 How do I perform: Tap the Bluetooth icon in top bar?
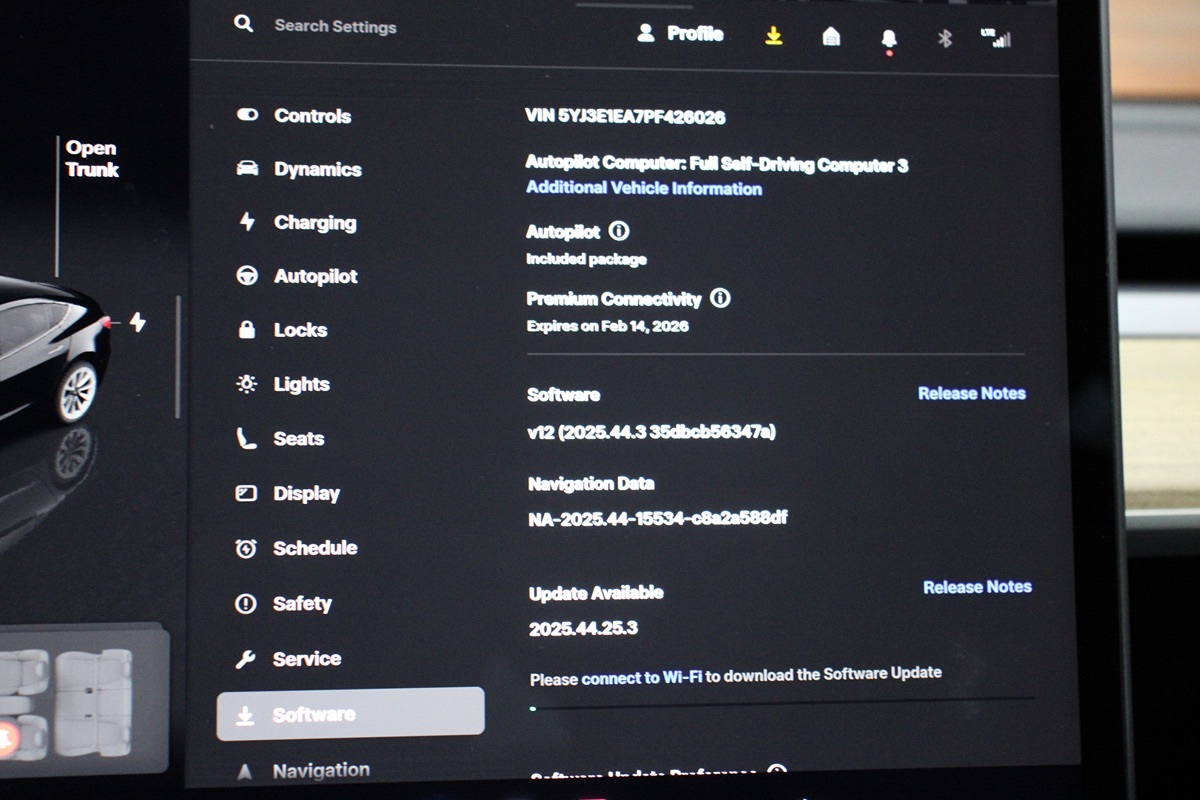point(944,39)
